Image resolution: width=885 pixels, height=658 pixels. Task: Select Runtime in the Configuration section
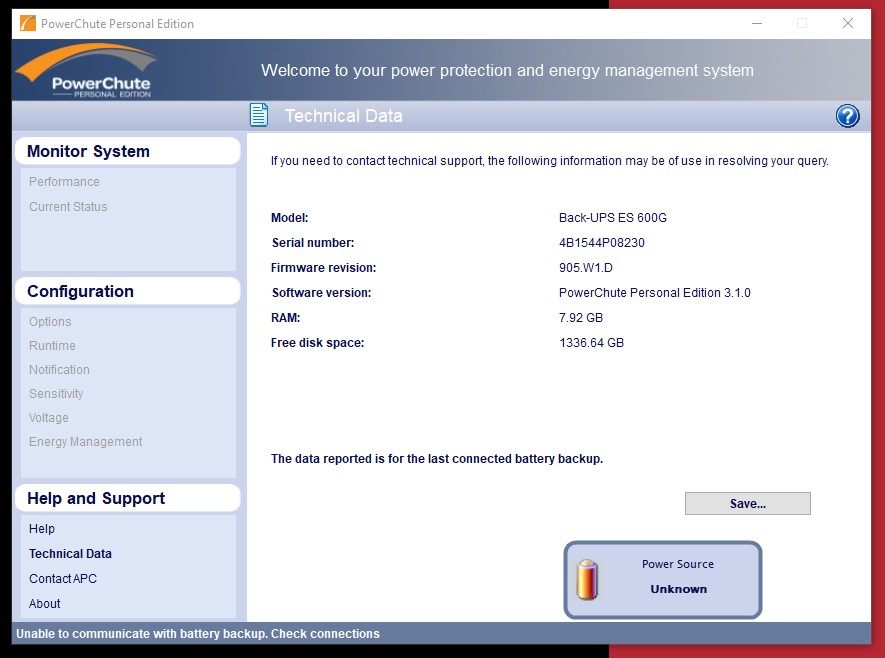click(52, 346)
